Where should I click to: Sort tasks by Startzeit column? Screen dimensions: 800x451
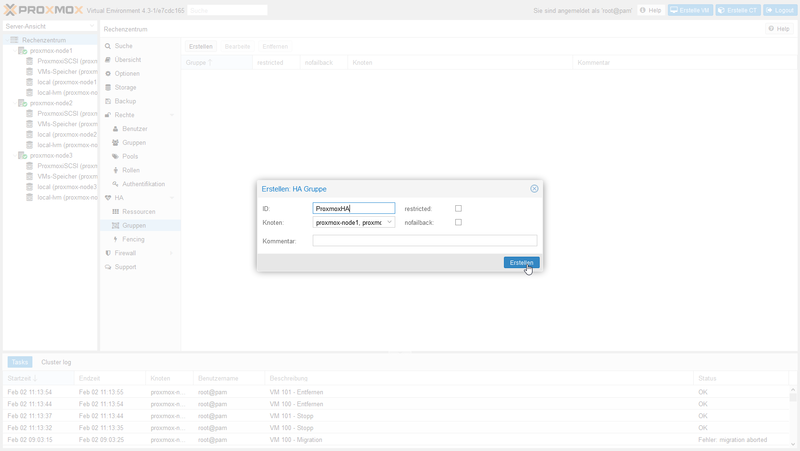click(38, 378)
